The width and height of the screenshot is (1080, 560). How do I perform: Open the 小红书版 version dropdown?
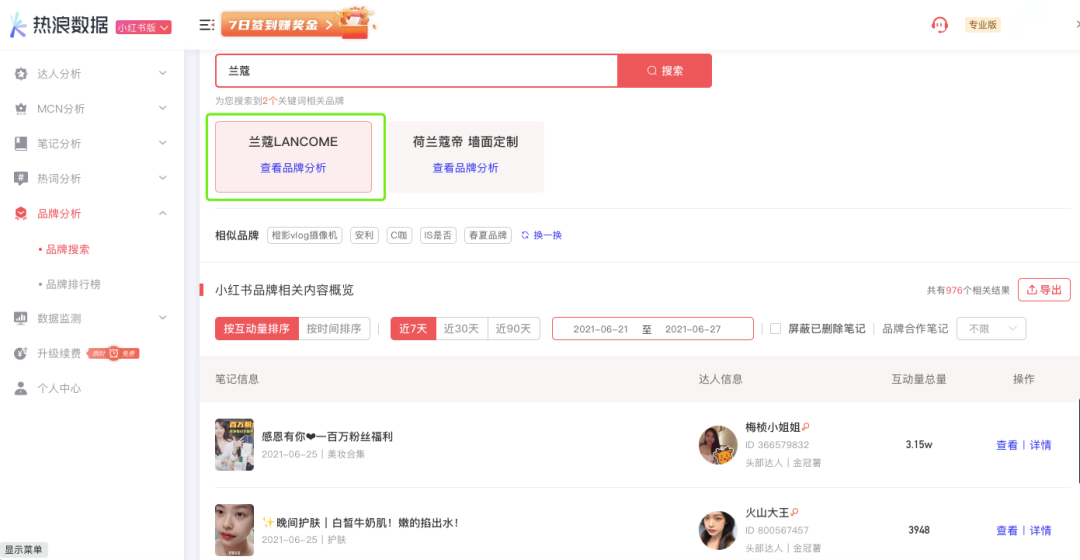(x=143, y=28)
